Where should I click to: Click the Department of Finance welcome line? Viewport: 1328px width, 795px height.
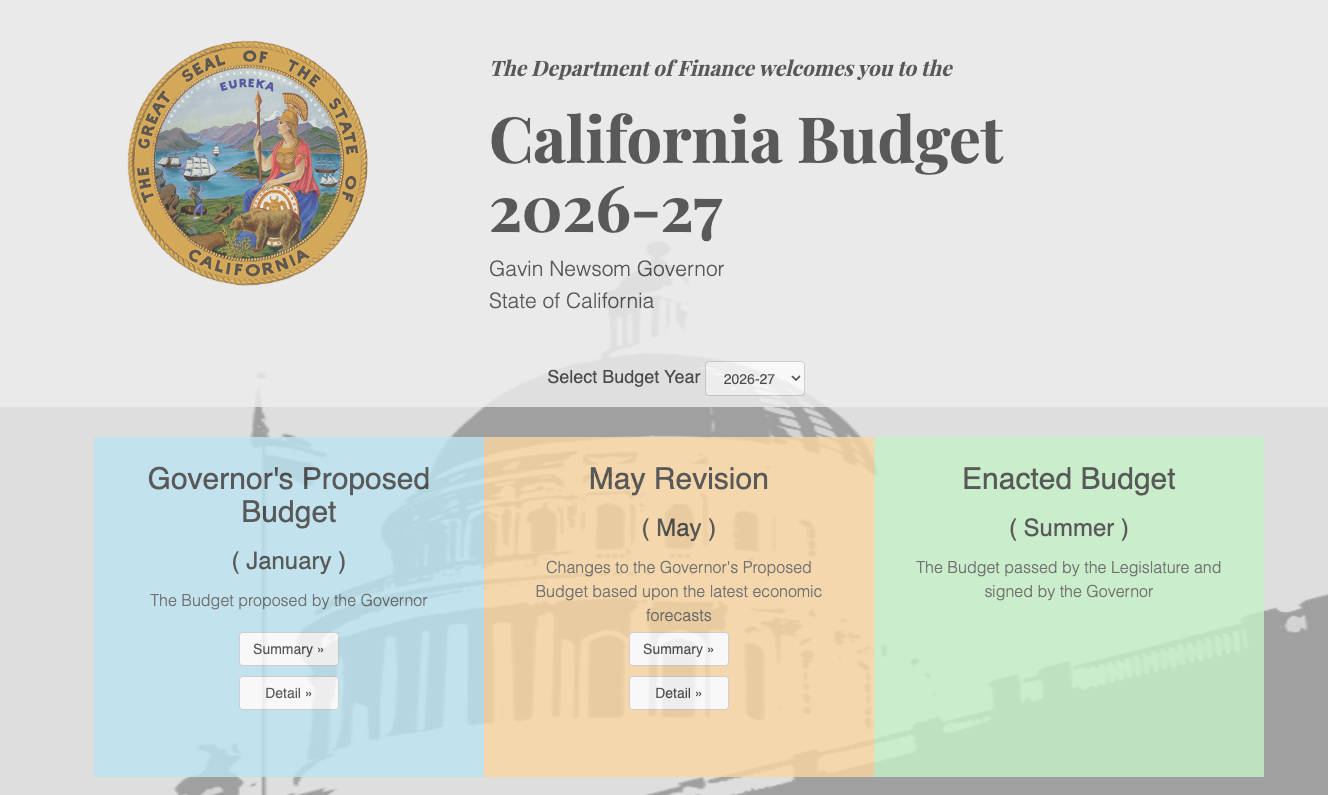point(721,69)
